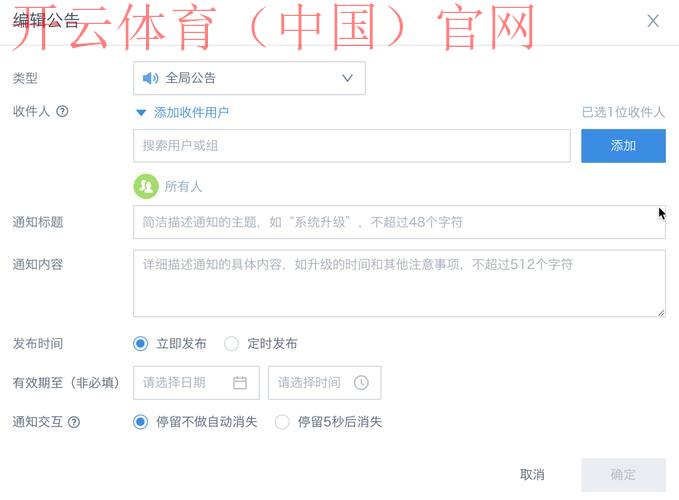Focus the 搜索用户或组 search field
This screenshot has width=679, height=500.
click(352, 145)
